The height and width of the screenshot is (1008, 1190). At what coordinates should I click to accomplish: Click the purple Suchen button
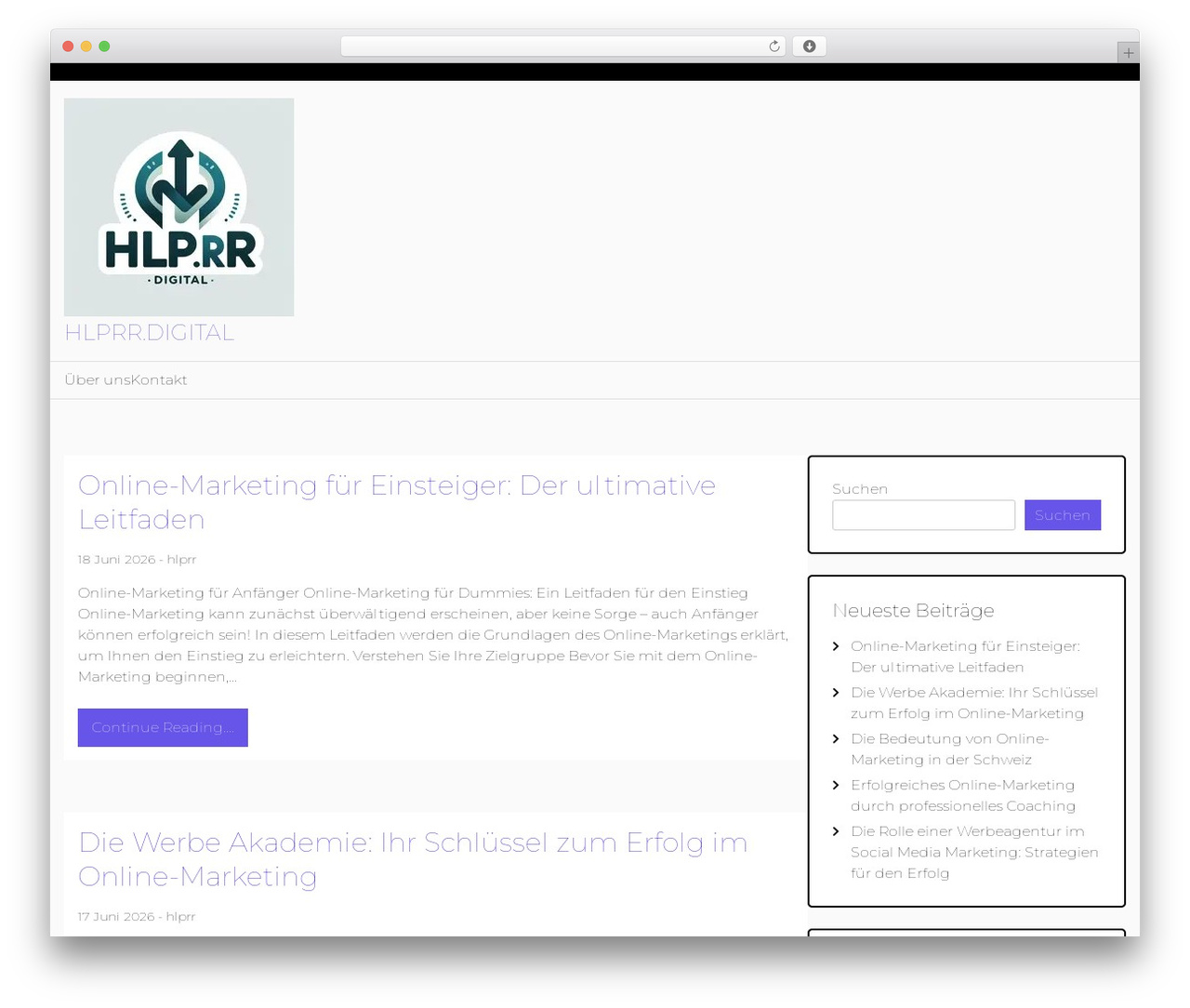[x=1063, y=515]
